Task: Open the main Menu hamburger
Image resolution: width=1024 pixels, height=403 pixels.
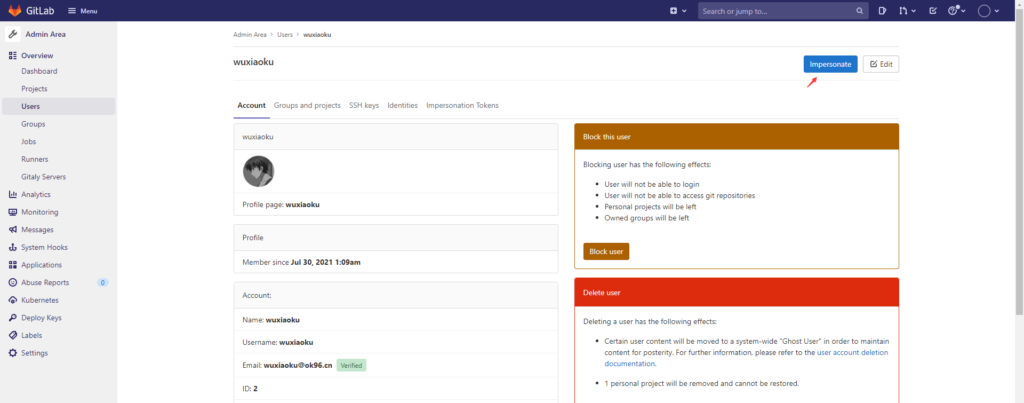Action: pos(83,11)
